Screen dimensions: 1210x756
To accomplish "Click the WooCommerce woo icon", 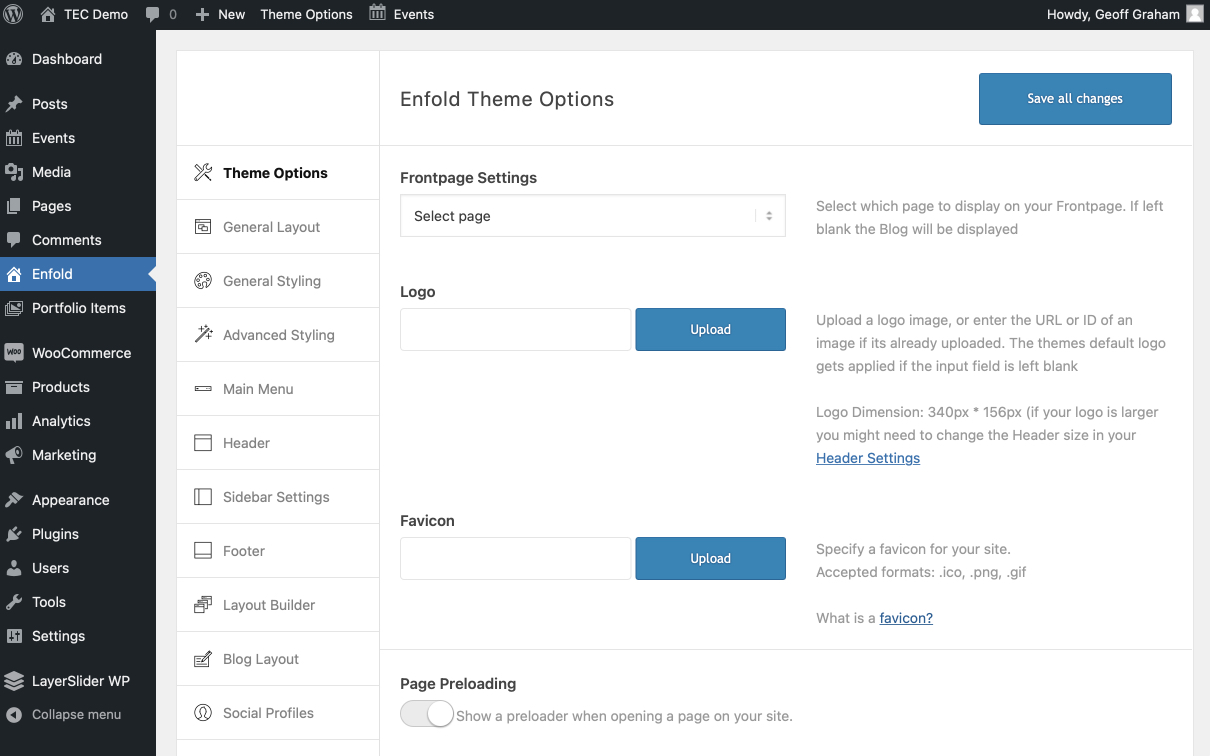I will [x=14, y=353].
